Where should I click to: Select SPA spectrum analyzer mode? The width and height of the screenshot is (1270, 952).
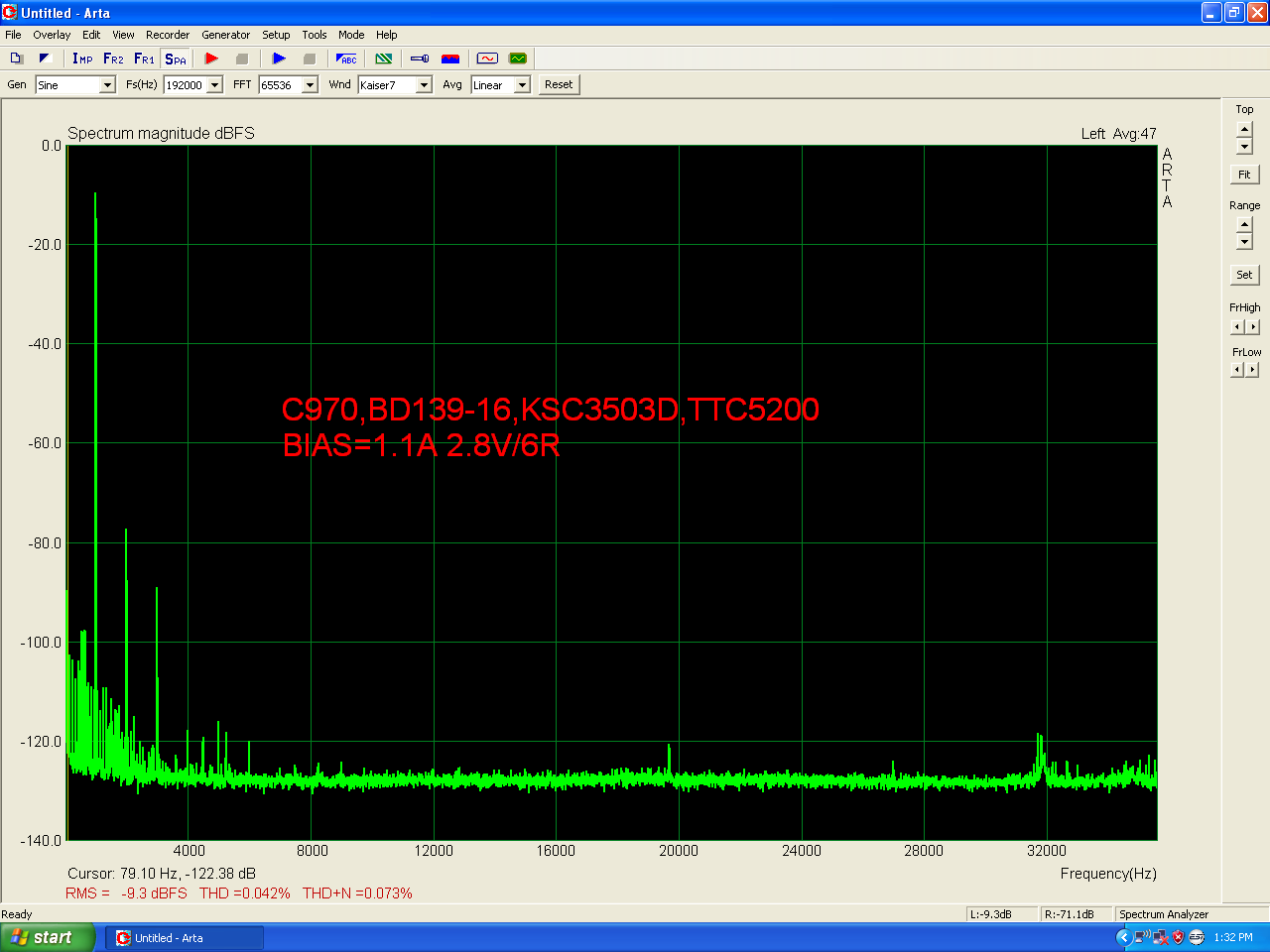coord(176,59)
